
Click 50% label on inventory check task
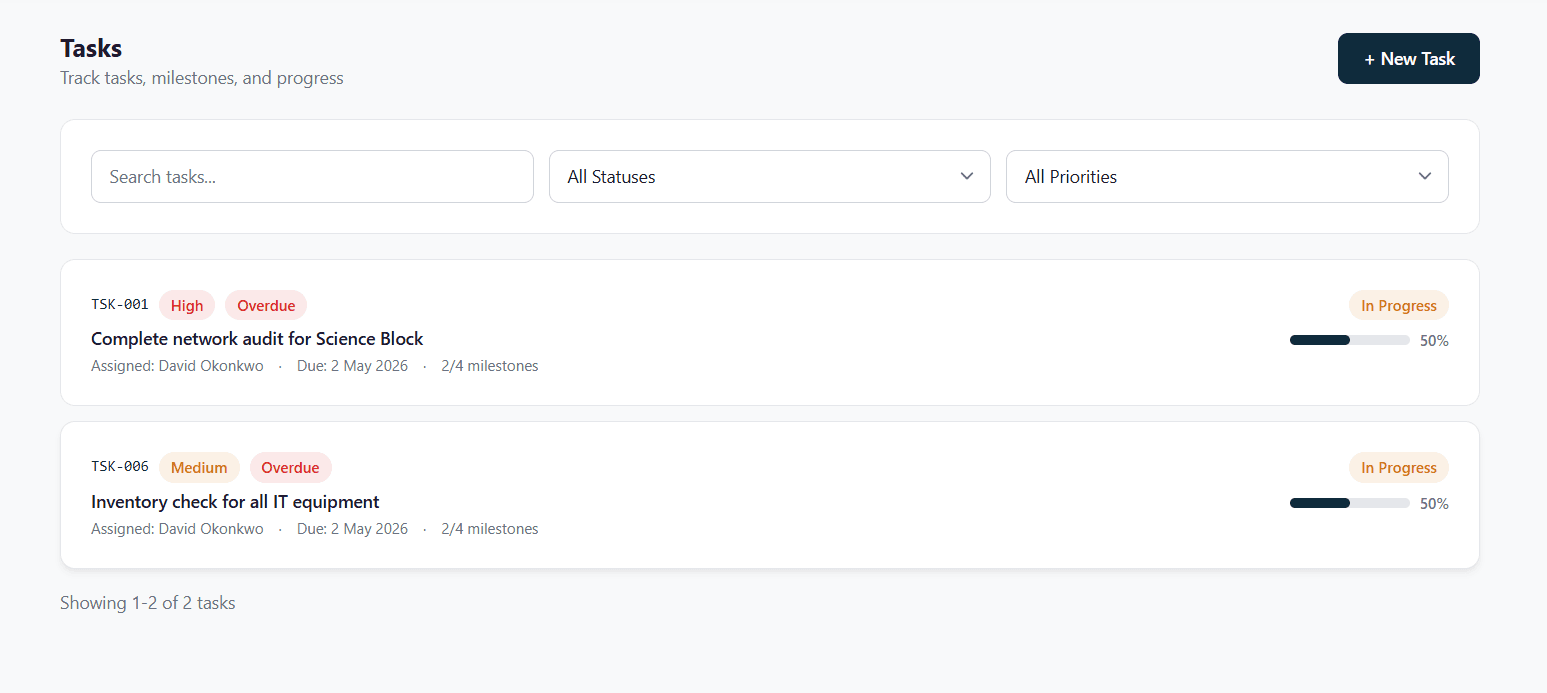1434,504
